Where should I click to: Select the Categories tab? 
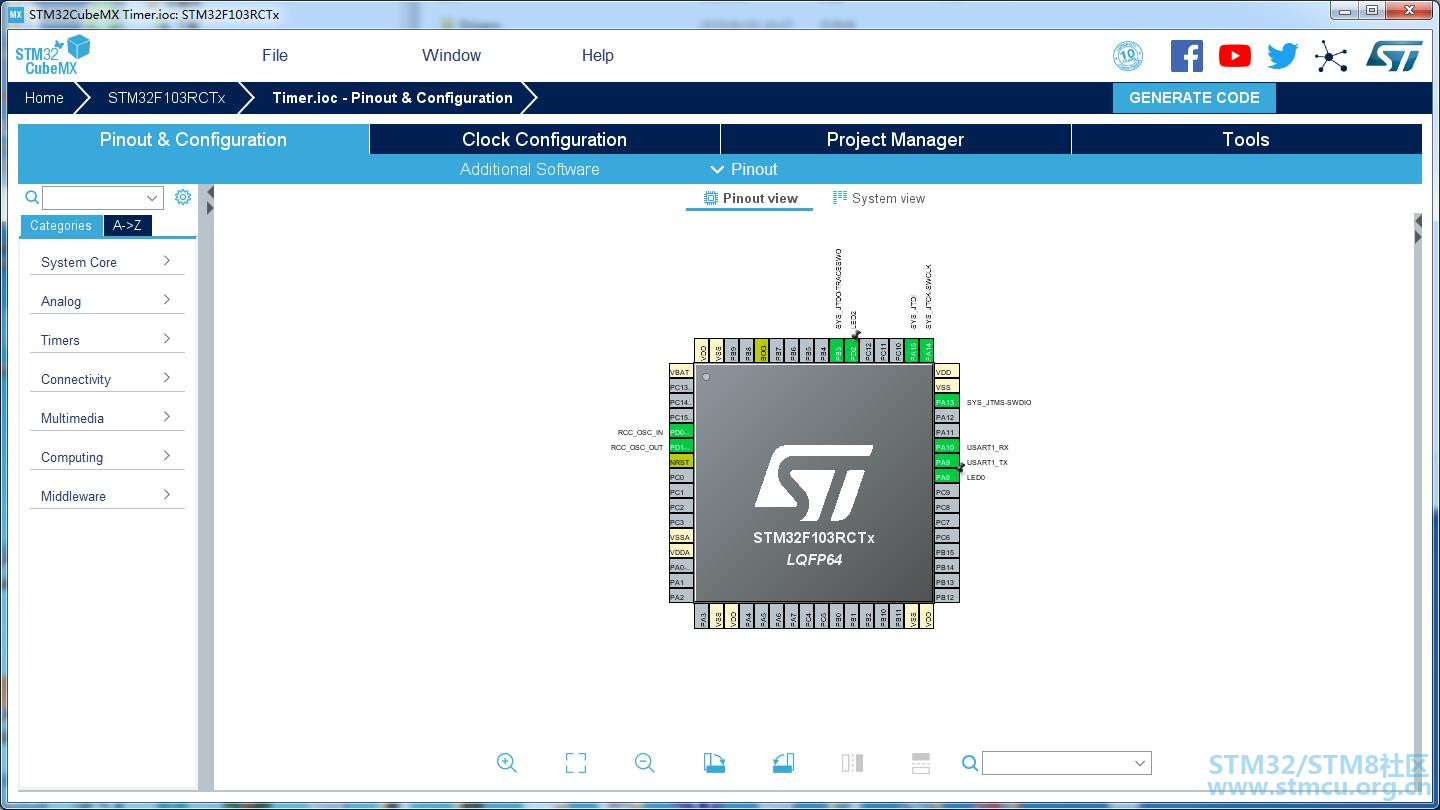61,225
